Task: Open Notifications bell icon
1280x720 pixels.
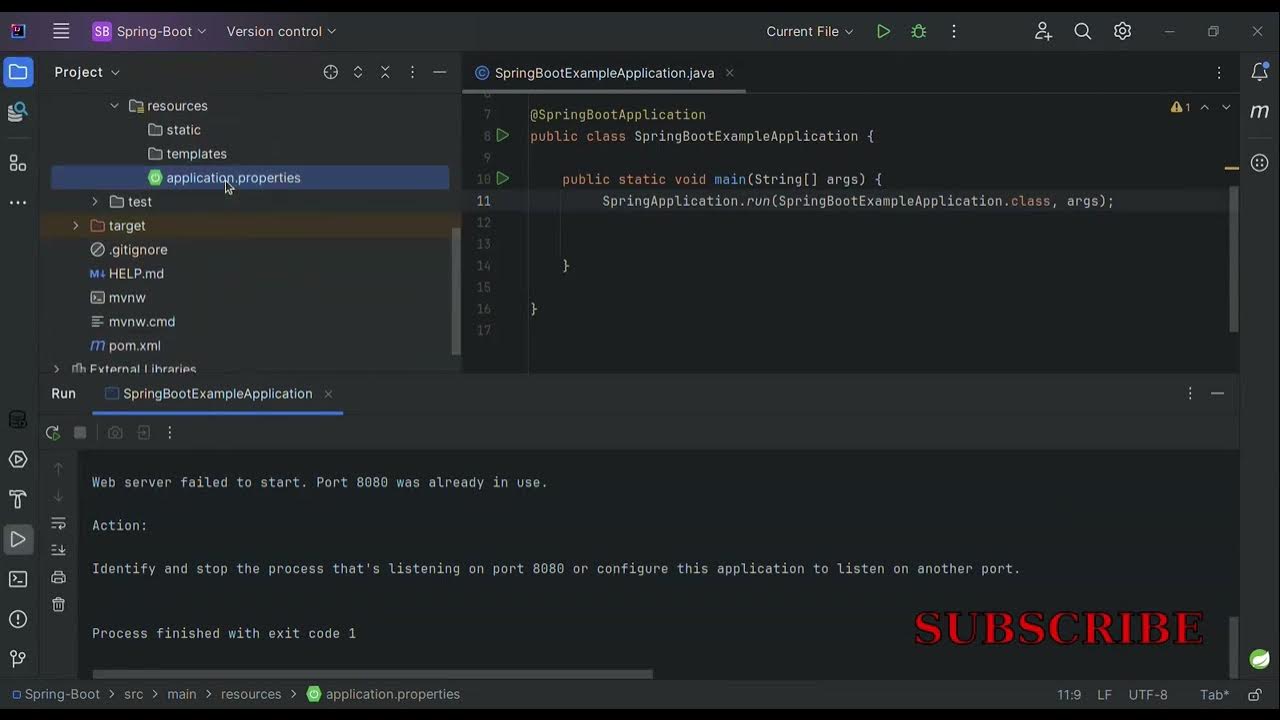Action: coord(1260,72)
